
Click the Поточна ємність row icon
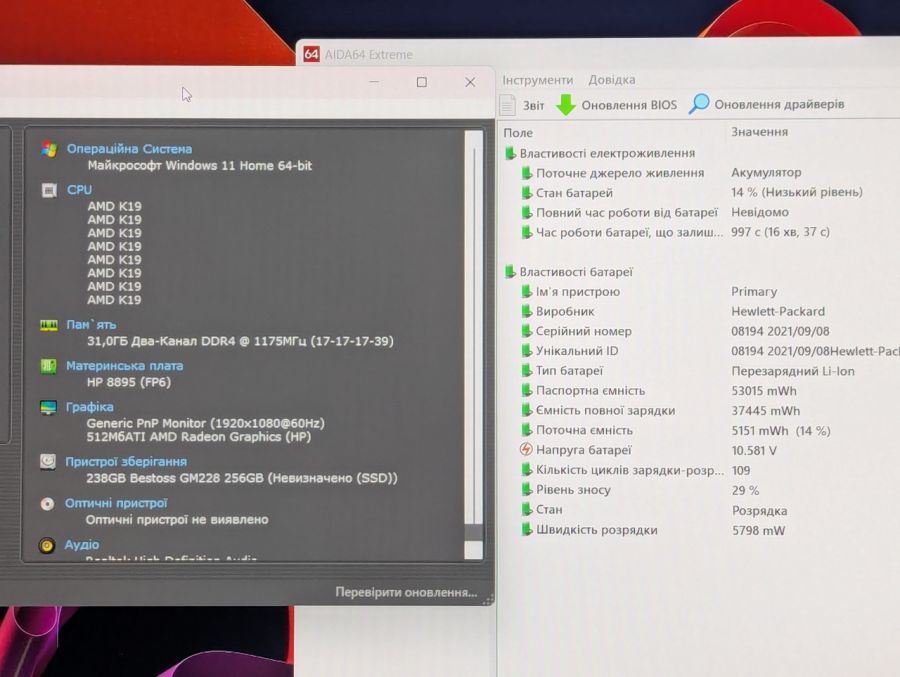pos(526,430)
